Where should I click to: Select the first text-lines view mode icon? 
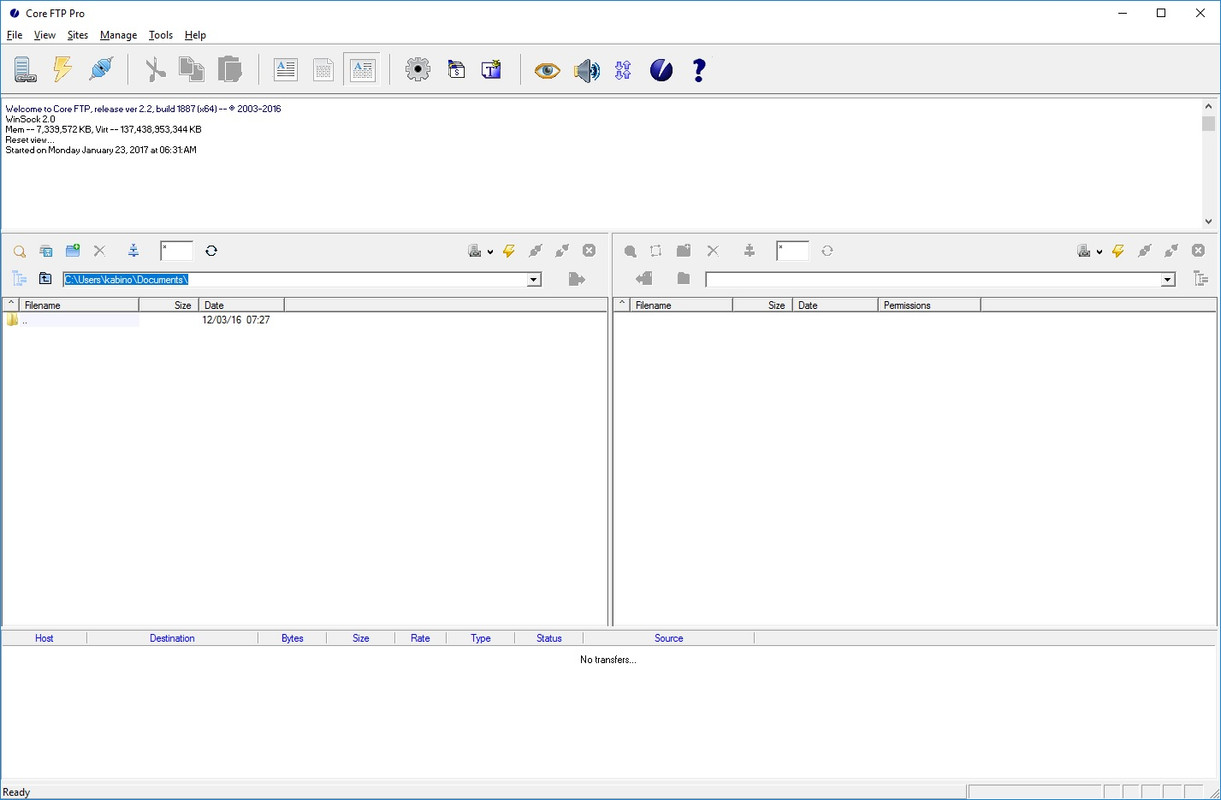(286, 70)
